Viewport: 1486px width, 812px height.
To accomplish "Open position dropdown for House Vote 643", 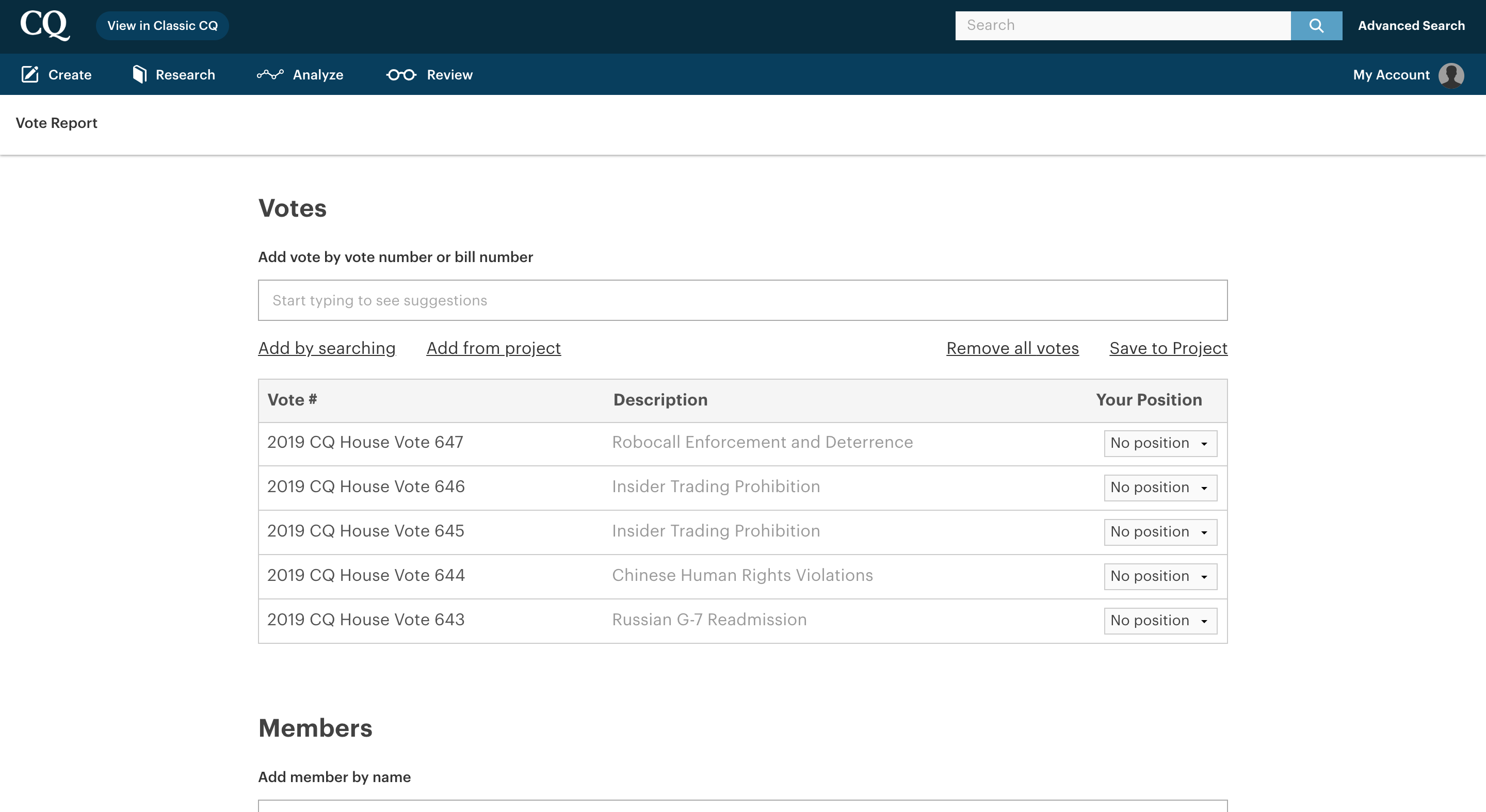I will click(x=1160, y=621).
